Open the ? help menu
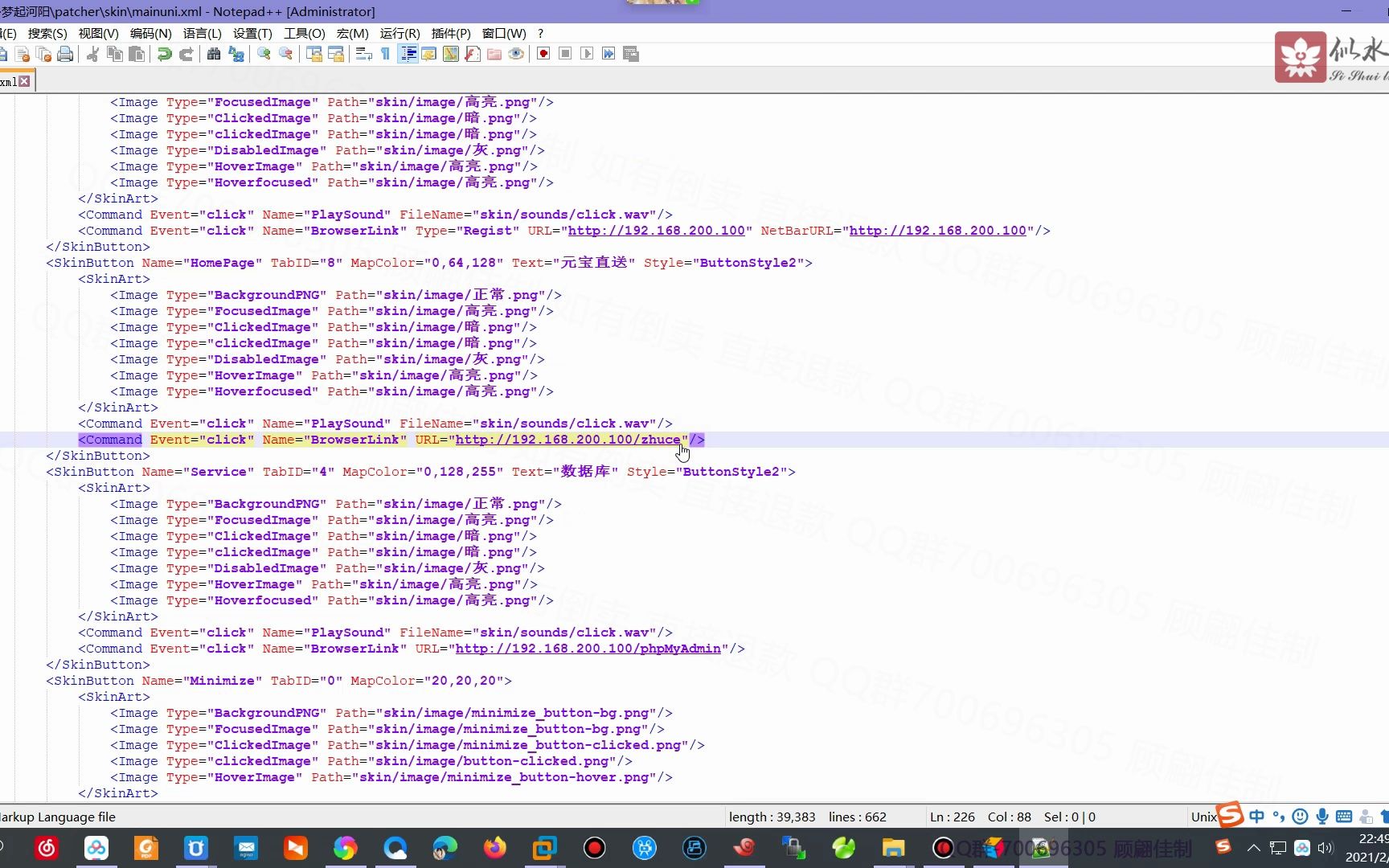 (540, 33)
